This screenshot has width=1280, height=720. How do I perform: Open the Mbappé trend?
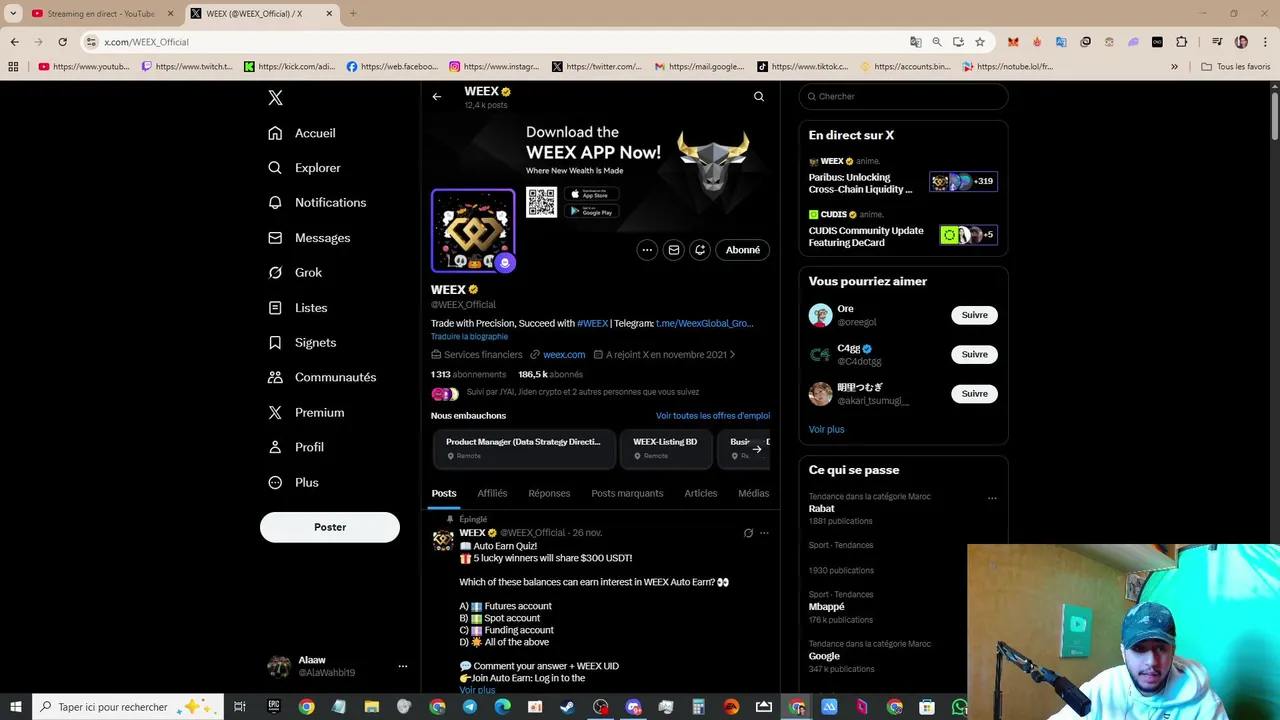point(826,607)
